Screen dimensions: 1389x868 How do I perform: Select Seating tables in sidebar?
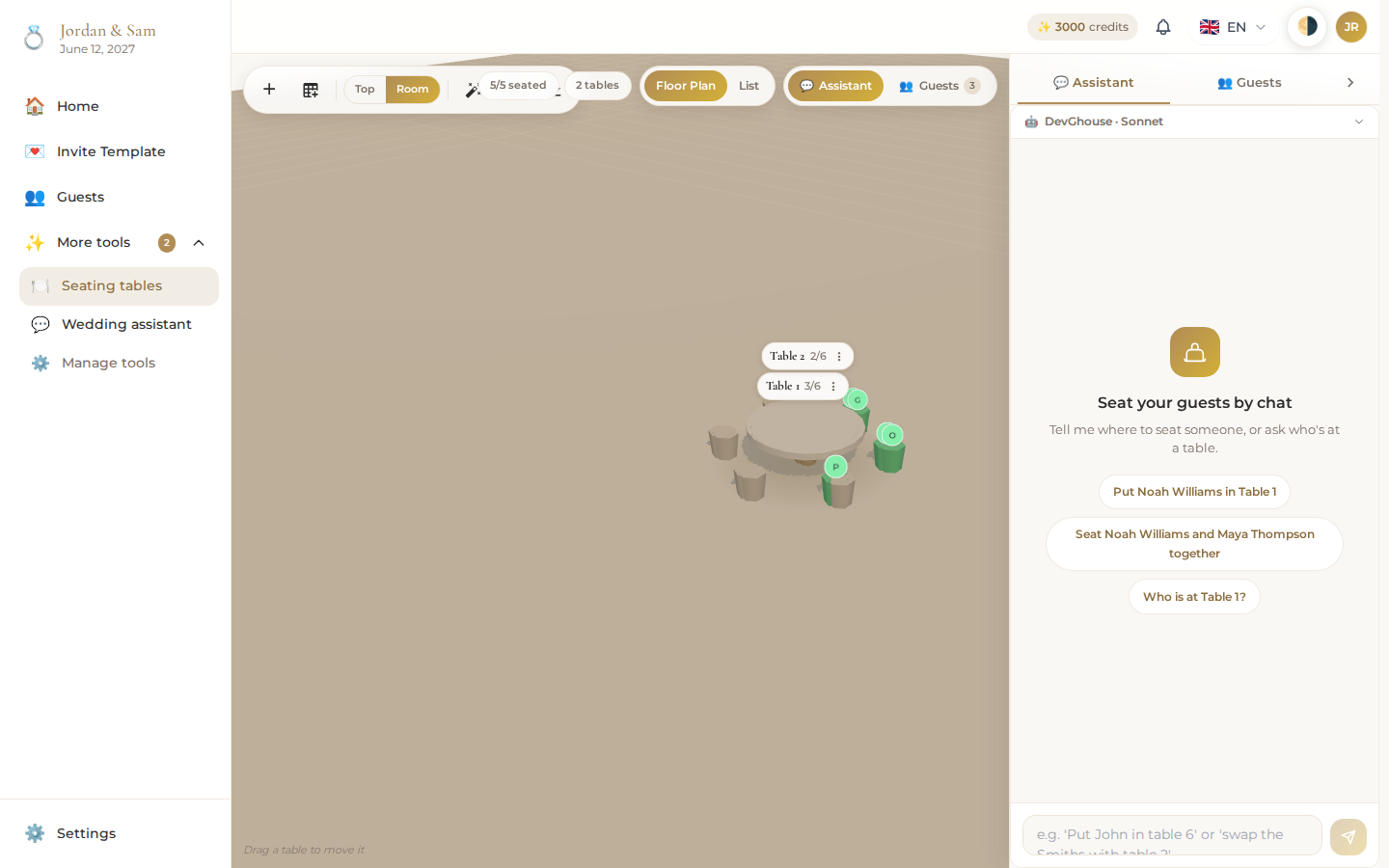[x=119, y=286]
